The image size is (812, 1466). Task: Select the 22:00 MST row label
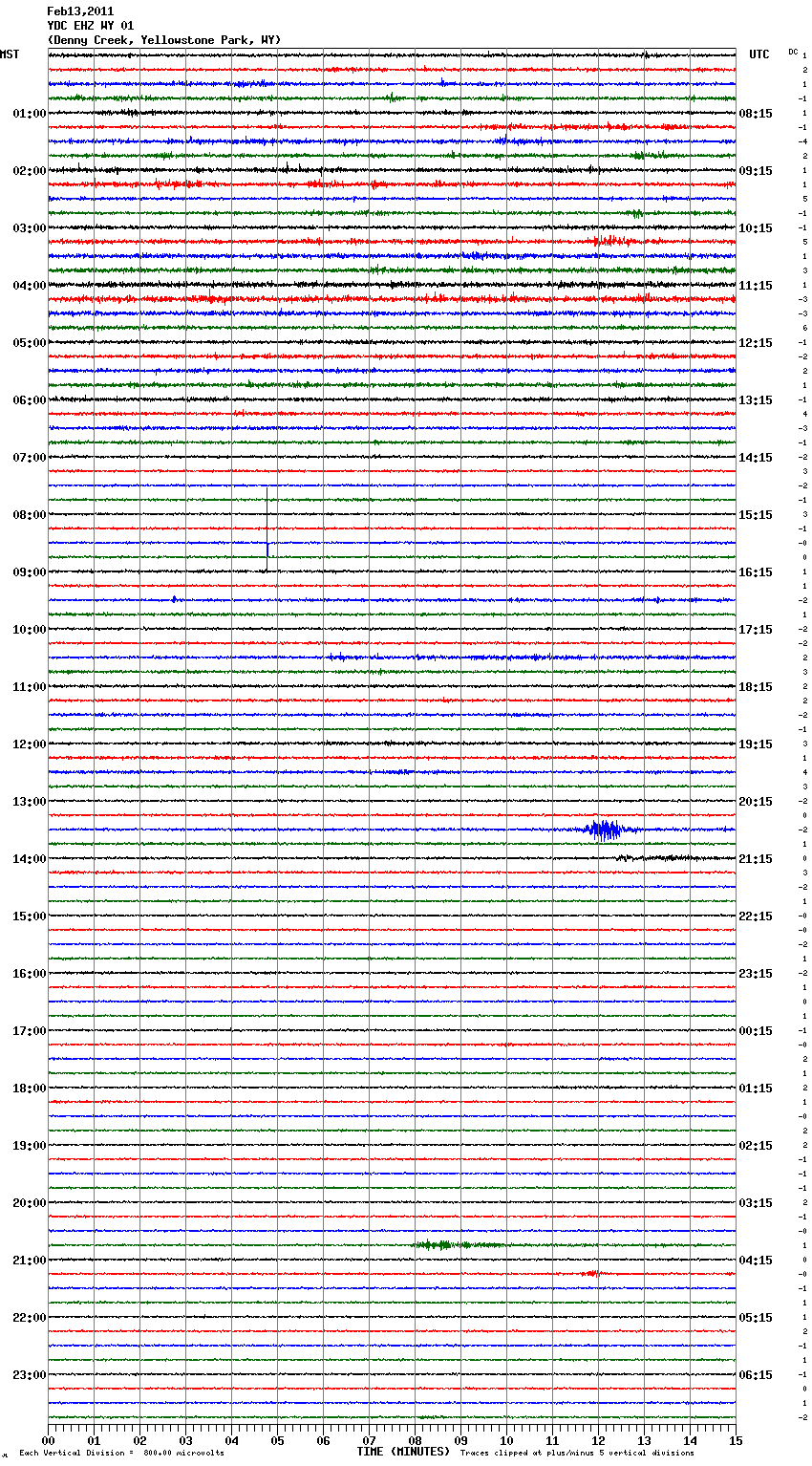tap(30, 1318)
